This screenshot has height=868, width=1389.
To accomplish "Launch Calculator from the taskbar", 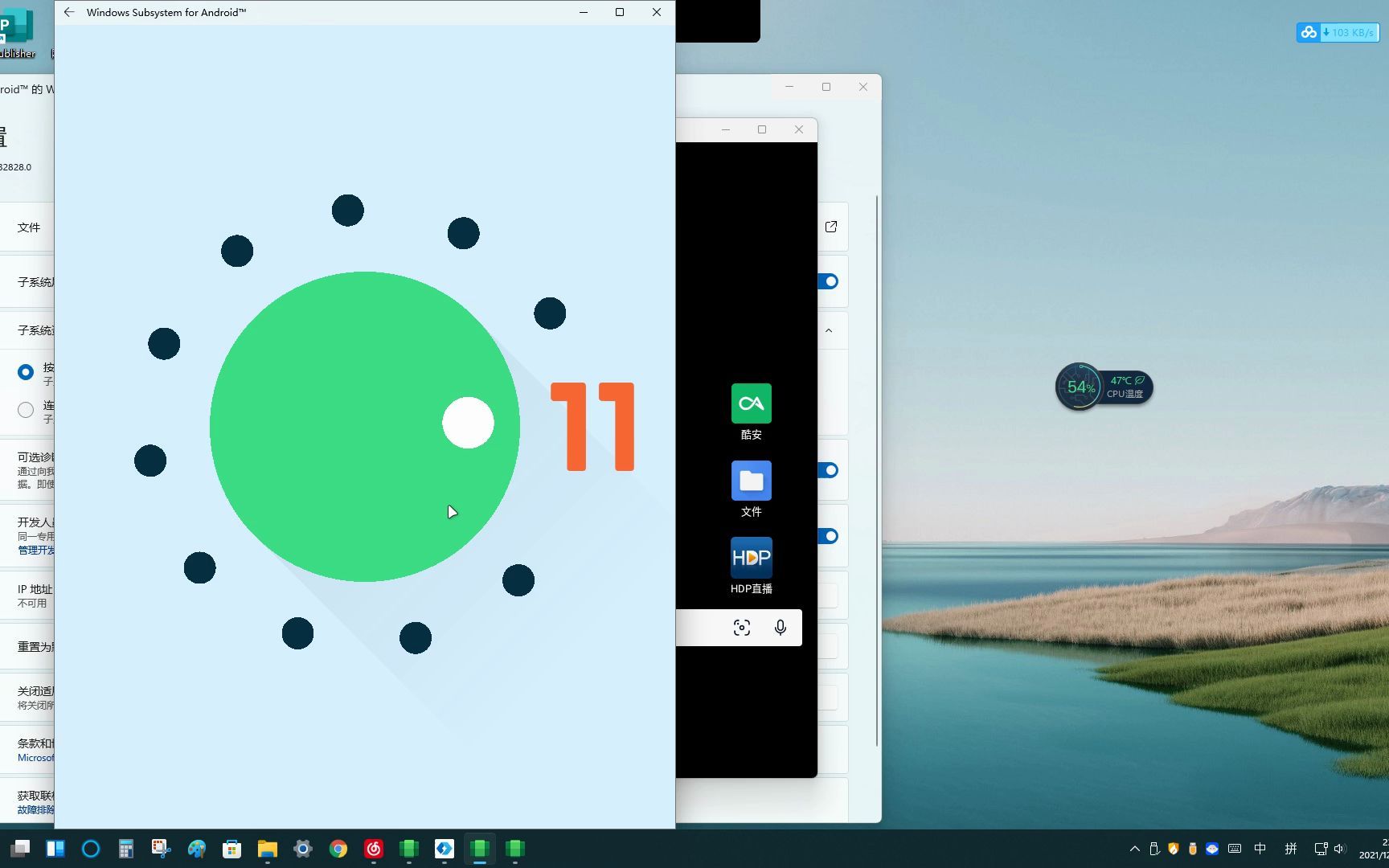I will coord(126,849).
